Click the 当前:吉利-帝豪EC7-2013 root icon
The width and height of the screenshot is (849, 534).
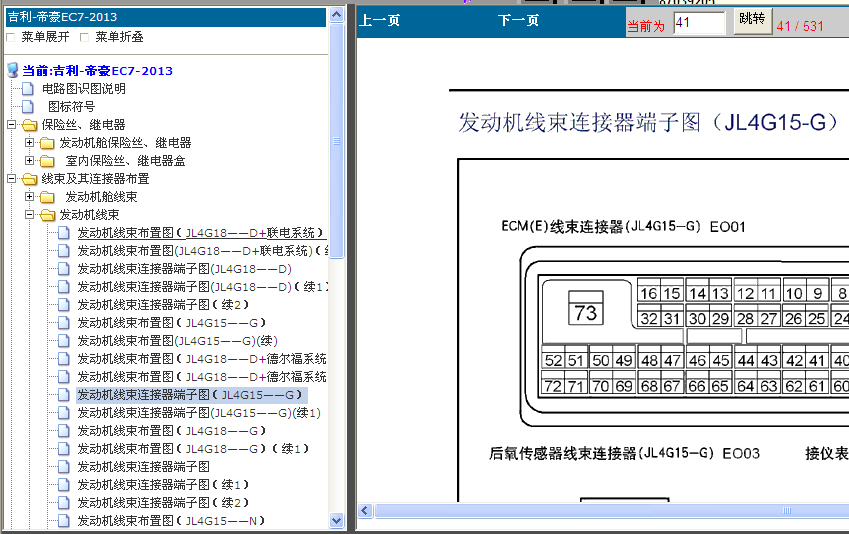pos(13,70)
